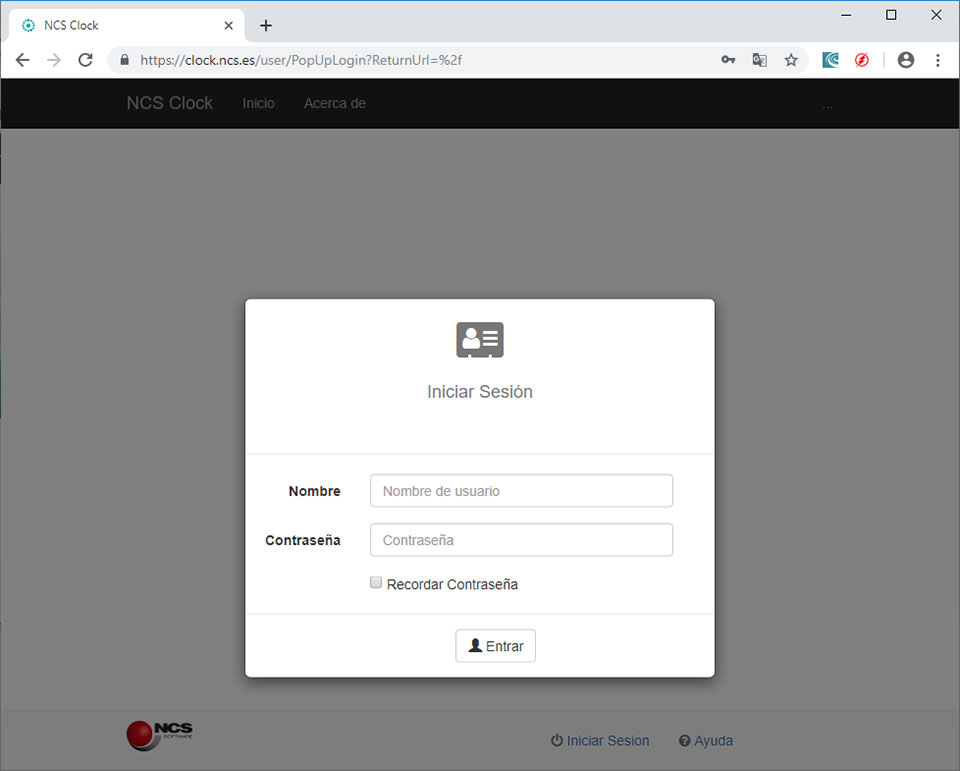Open Acerca de in navigation bar

[334, 103]
